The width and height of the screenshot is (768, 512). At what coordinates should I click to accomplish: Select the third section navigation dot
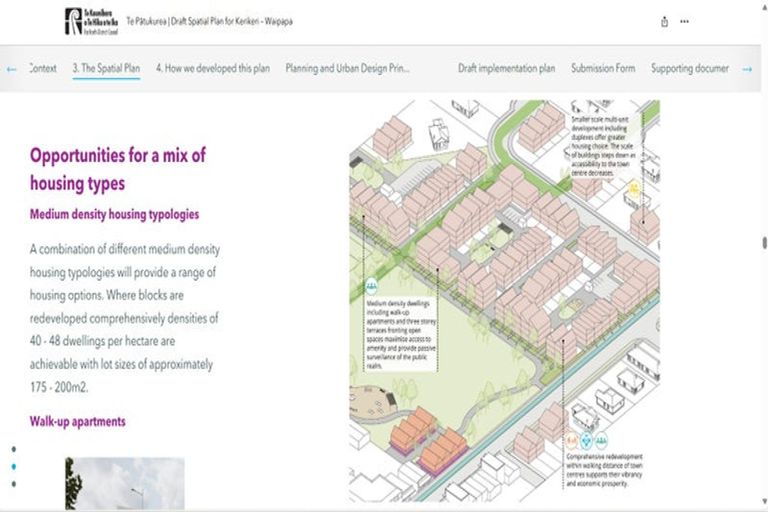coord(13,484)
